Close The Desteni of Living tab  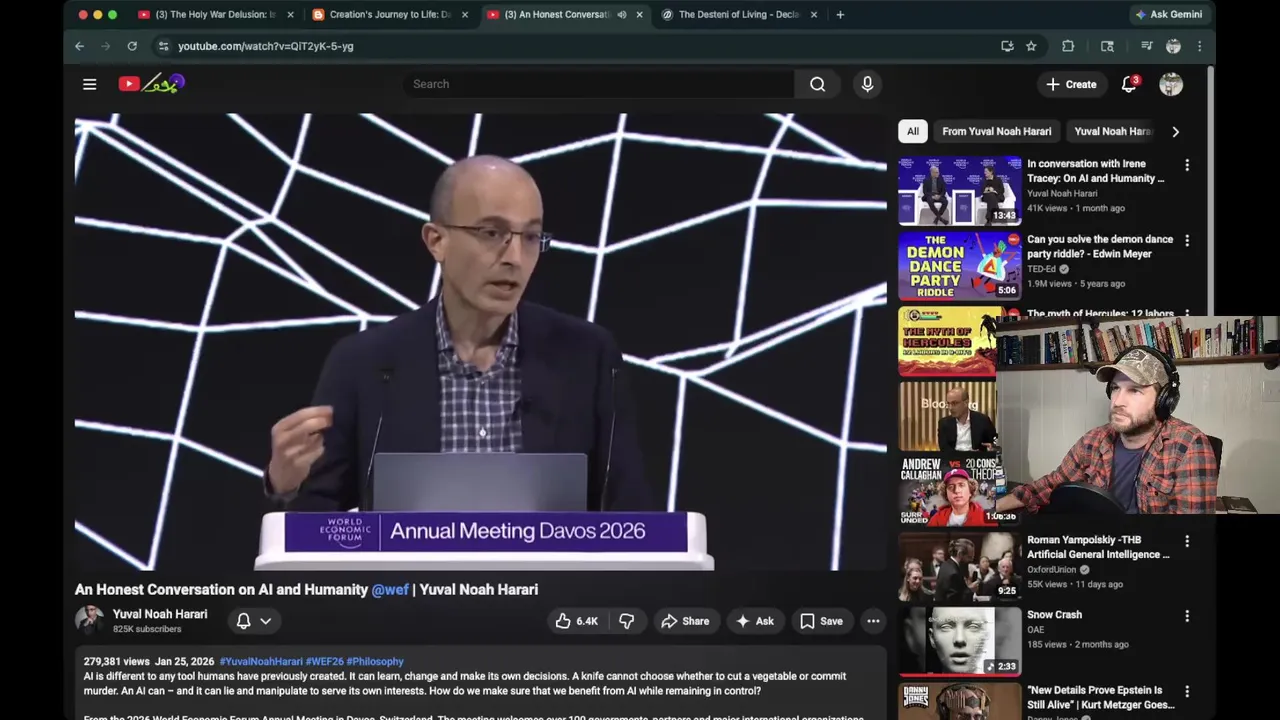pyautogui.click(x=814, y=15)
